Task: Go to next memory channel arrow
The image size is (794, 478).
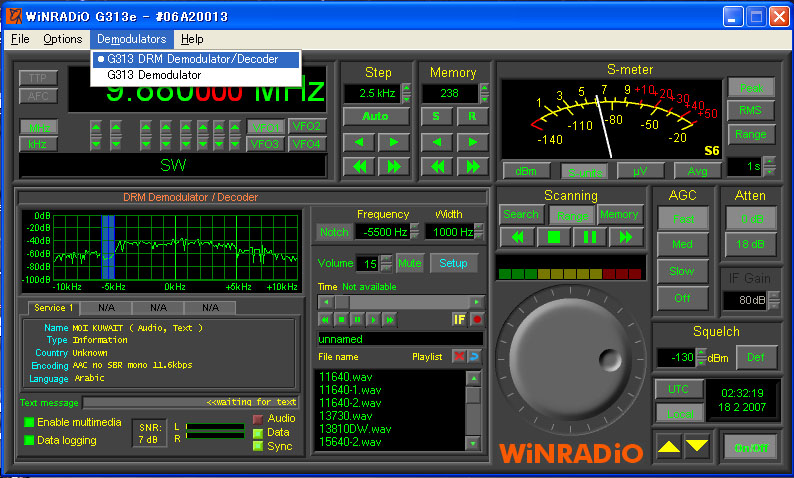Action: [472, 142]
